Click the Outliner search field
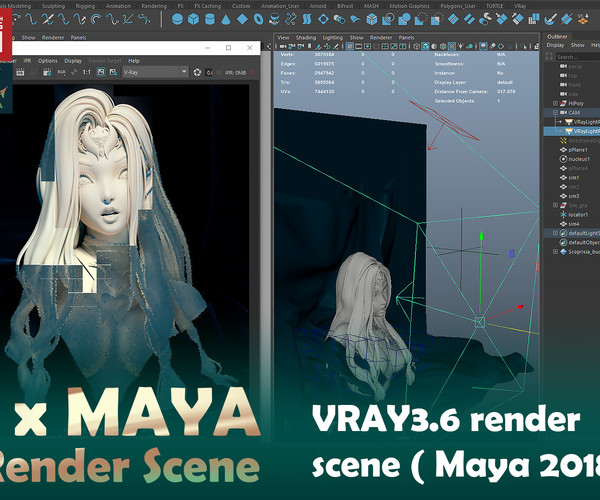Viewport: 600px width, 500px height. [x=577, y=57]
